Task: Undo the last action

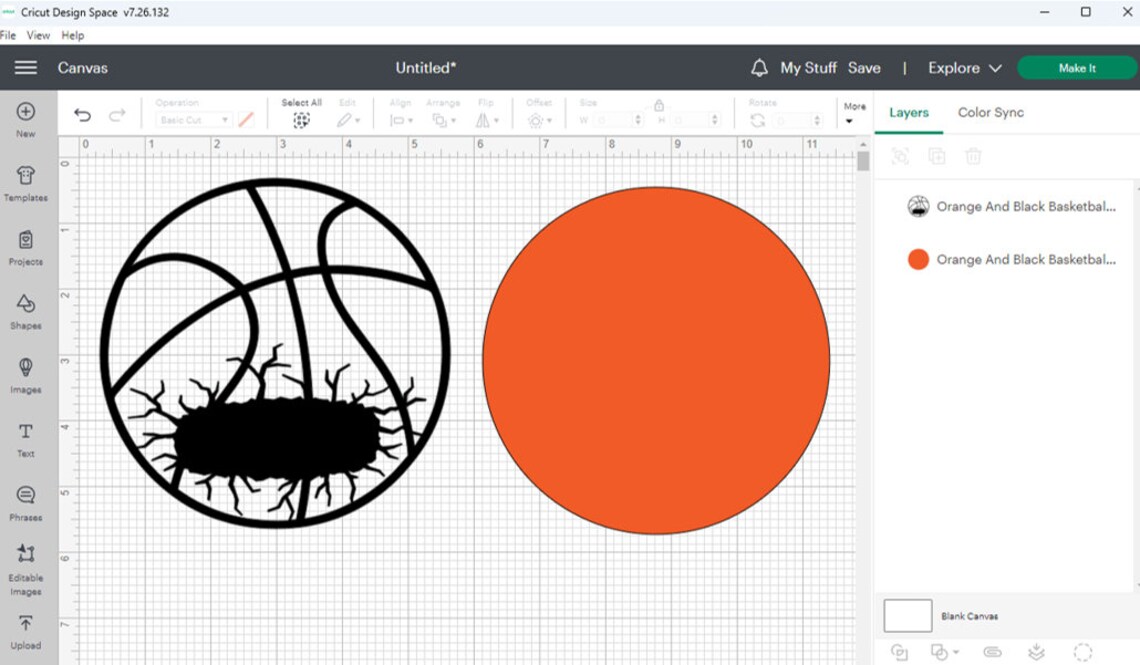Action: tap(83, 115)
